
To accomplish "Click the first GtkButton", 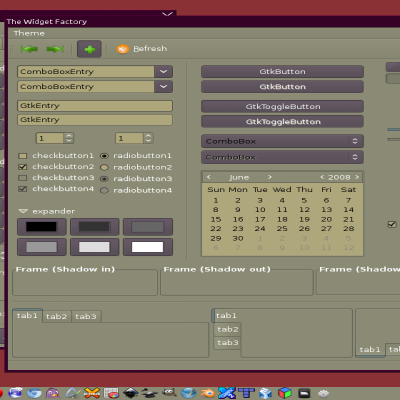I will click(x=282, y=72).
